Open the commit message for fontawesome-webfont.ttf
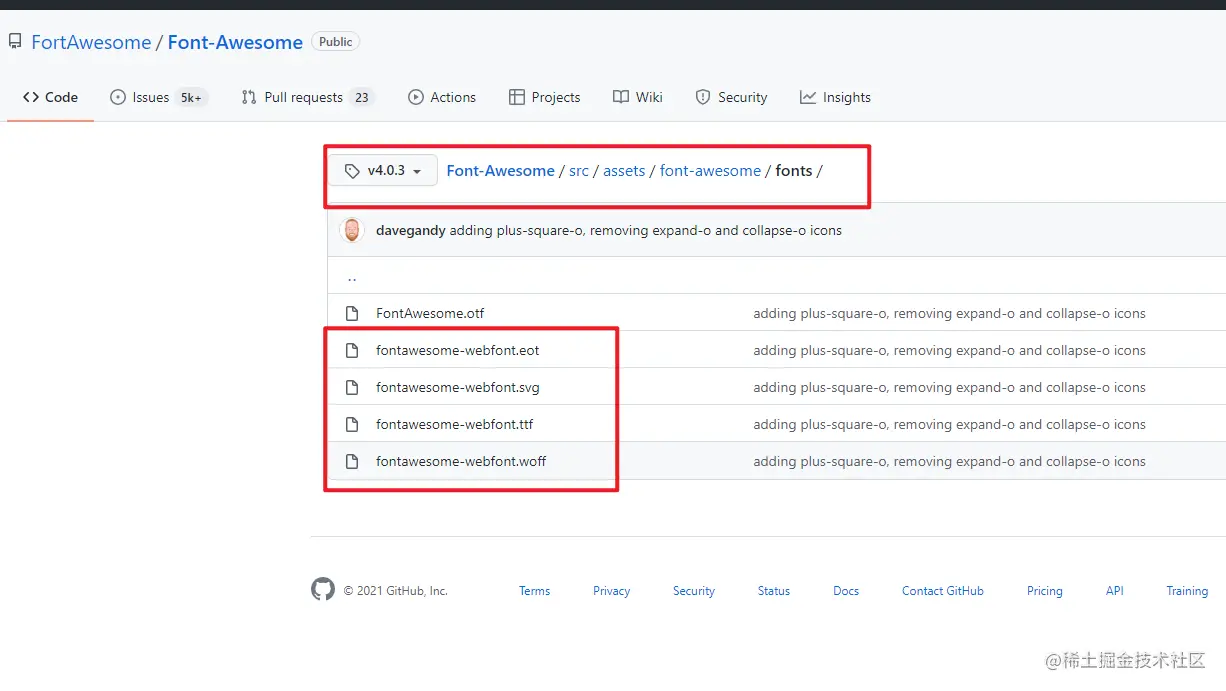 [949, 424]
